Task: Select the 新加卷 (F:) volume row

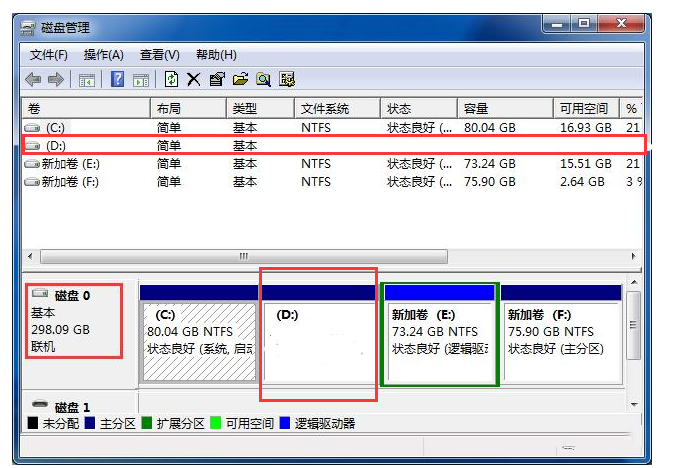Action: pos(333,182)
